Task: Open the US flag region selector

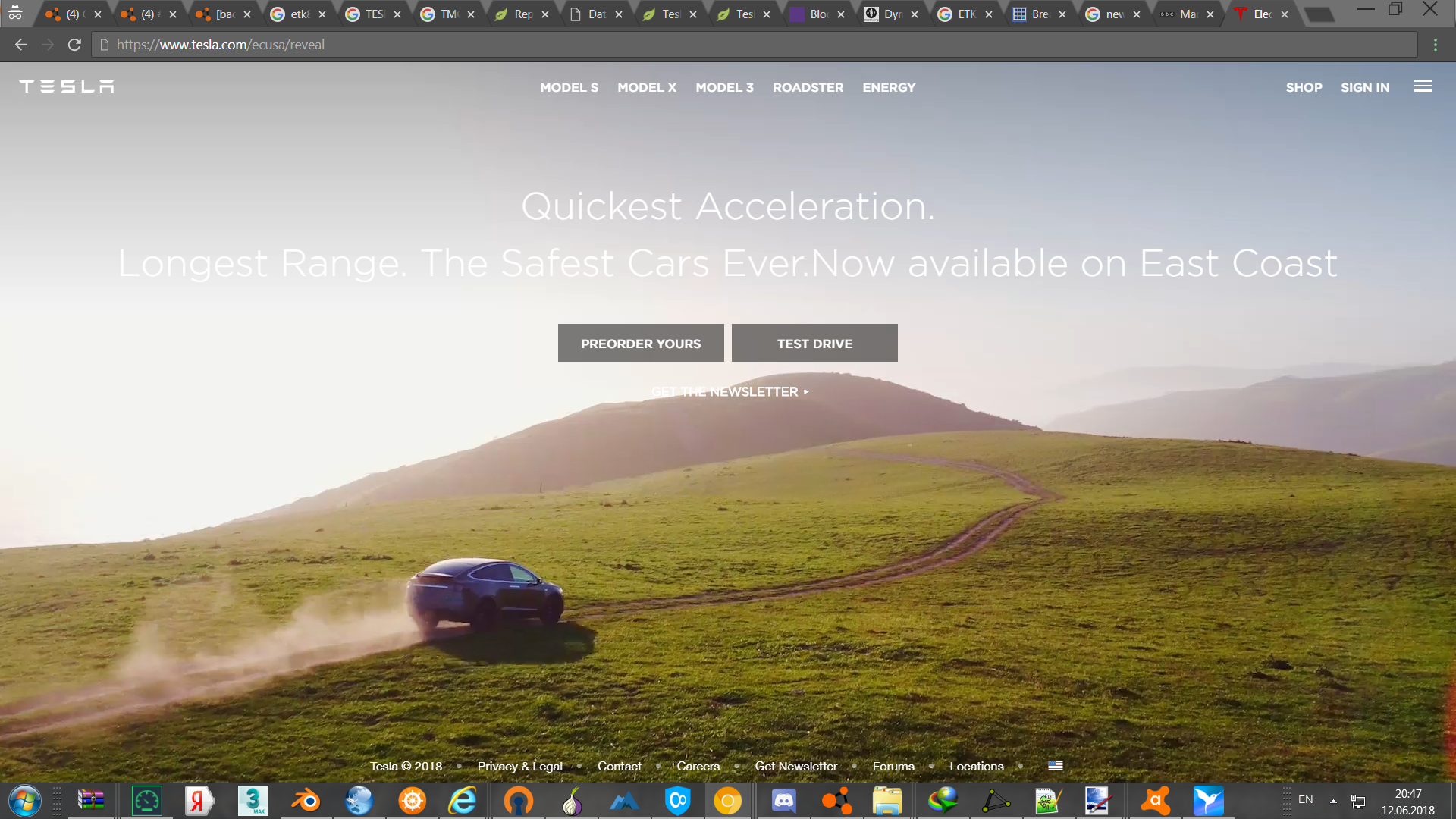Action: click(1055, 766)
